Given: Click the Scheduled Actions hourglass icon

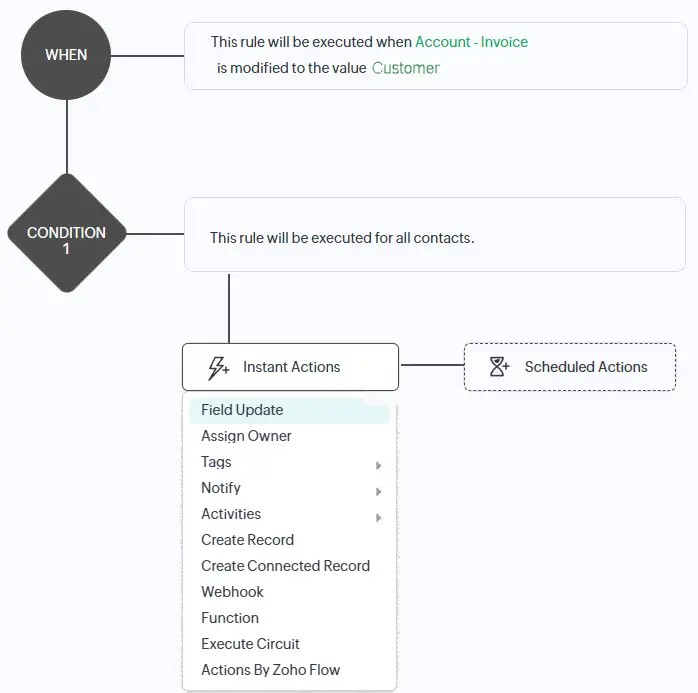Looking at the screenshot, I should [500, 367].
